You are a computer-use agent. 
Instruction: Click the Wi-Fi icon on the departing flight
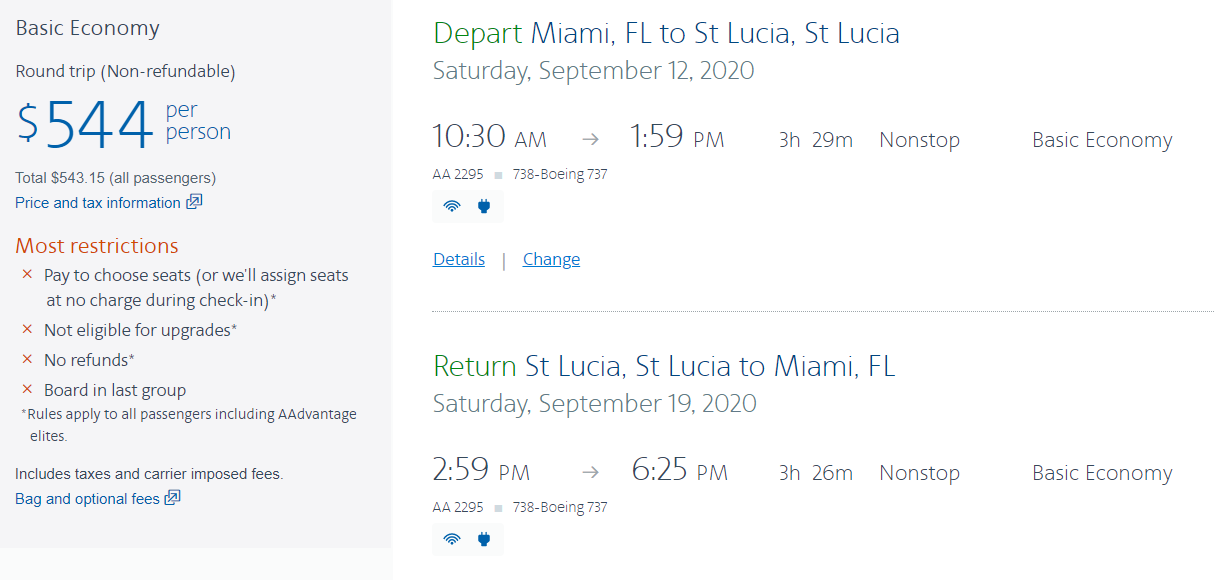(x=452, y=207)
